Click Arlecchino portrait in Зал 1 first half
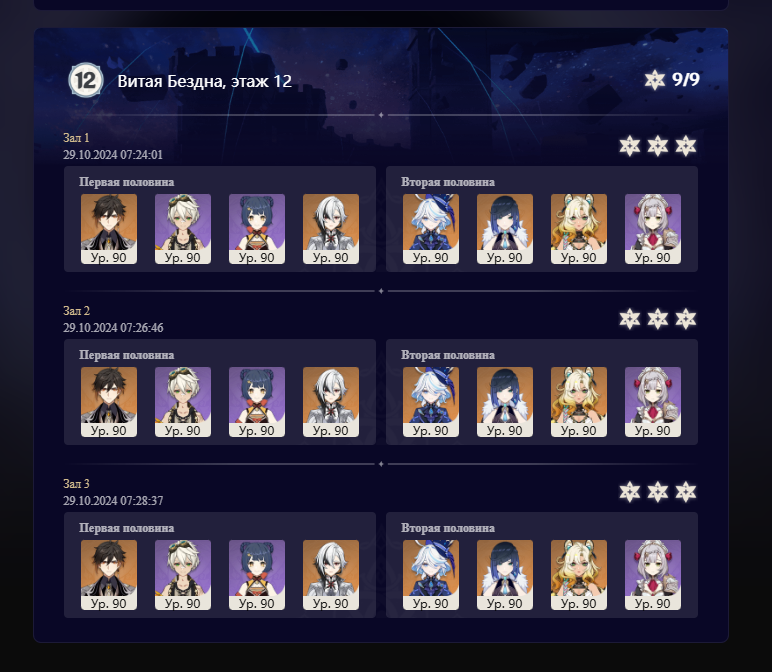The image size is (772, 672). click(x=331, y=229)
